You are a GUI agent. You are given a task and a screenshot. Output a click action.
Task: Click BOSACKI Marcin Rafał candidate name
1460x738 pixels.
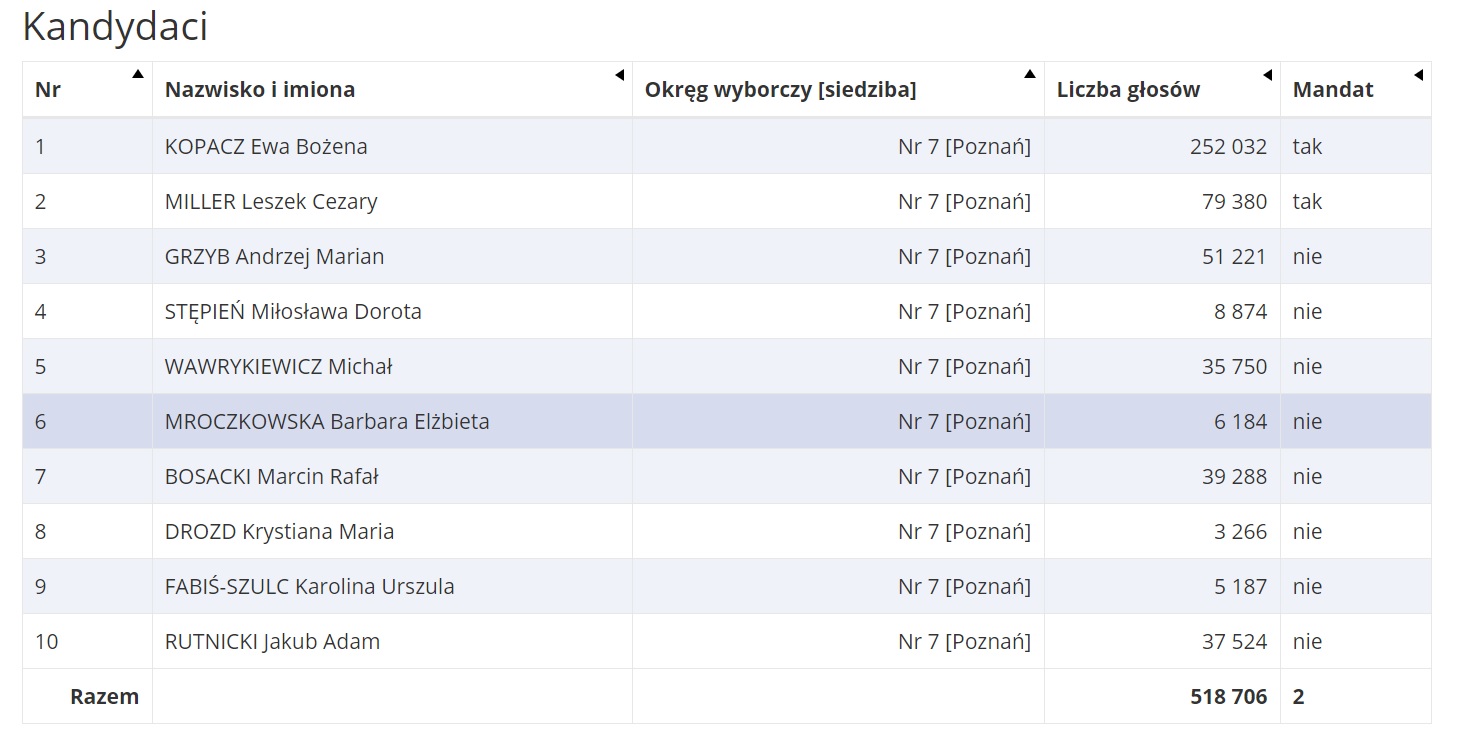click(271, 477)
